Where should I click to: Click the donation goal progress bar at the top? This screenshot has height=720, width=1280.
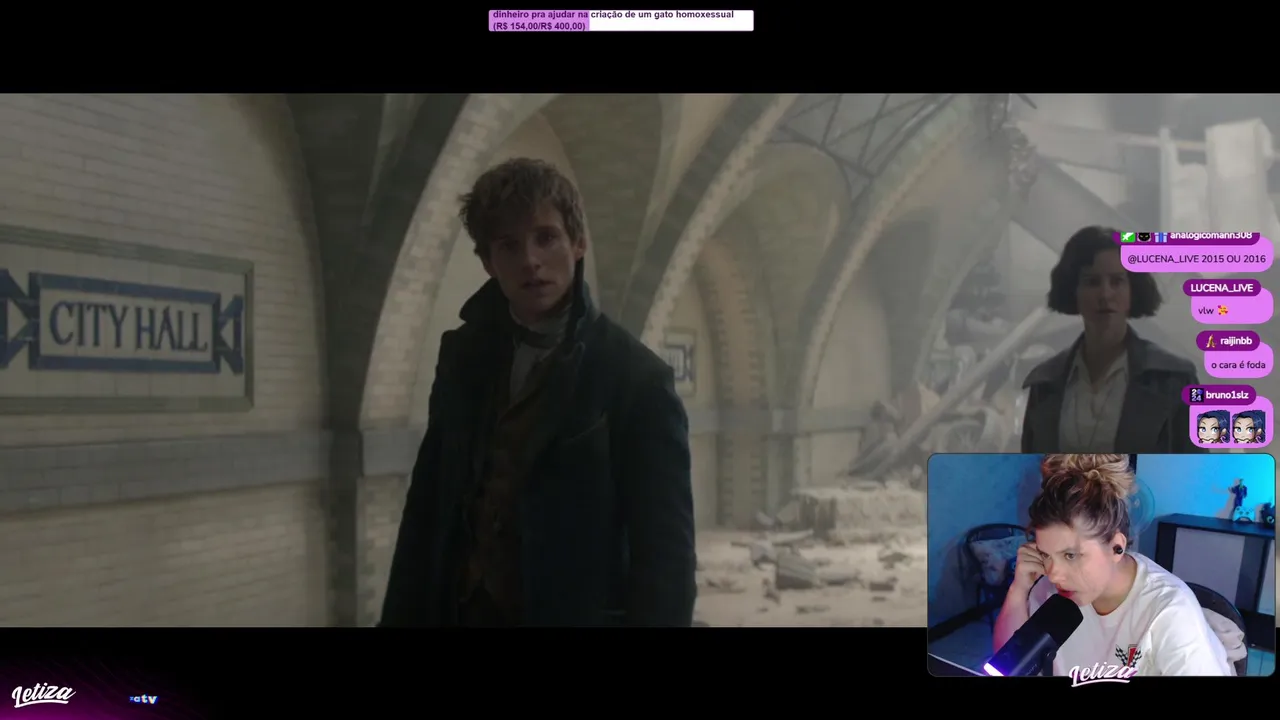coord(621,20)
